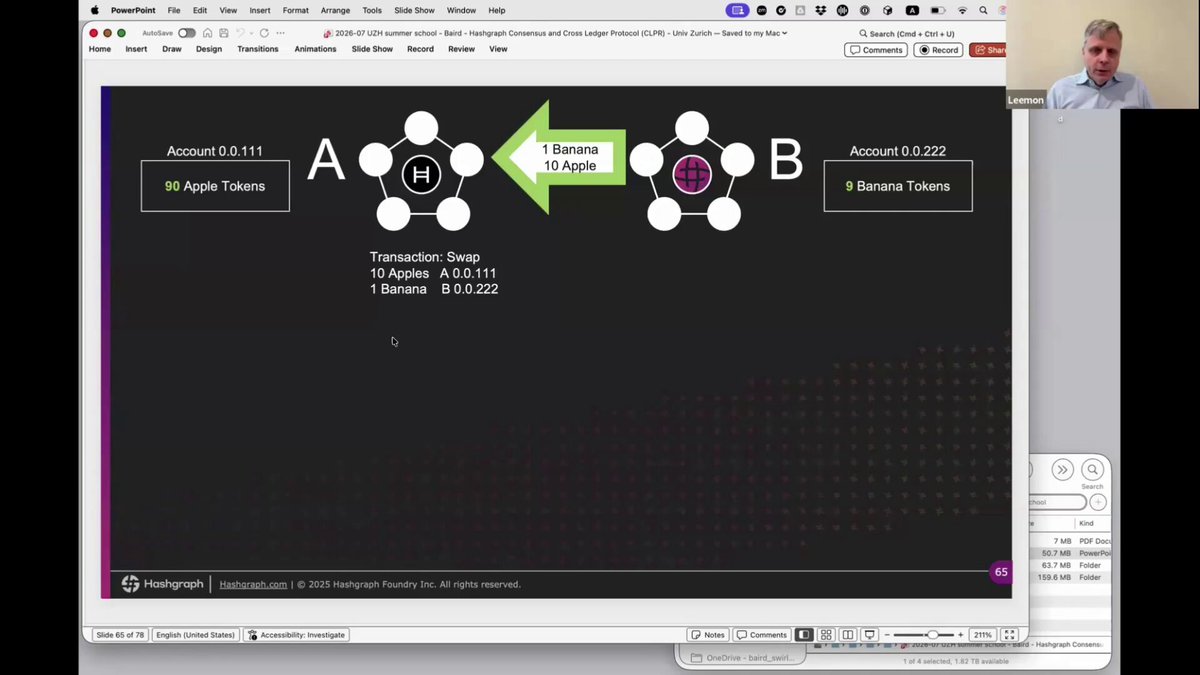The height and width of the screenshot is (675, 1200).
Task: Click the Fit slide to window icon
Action: [1010, 635]
